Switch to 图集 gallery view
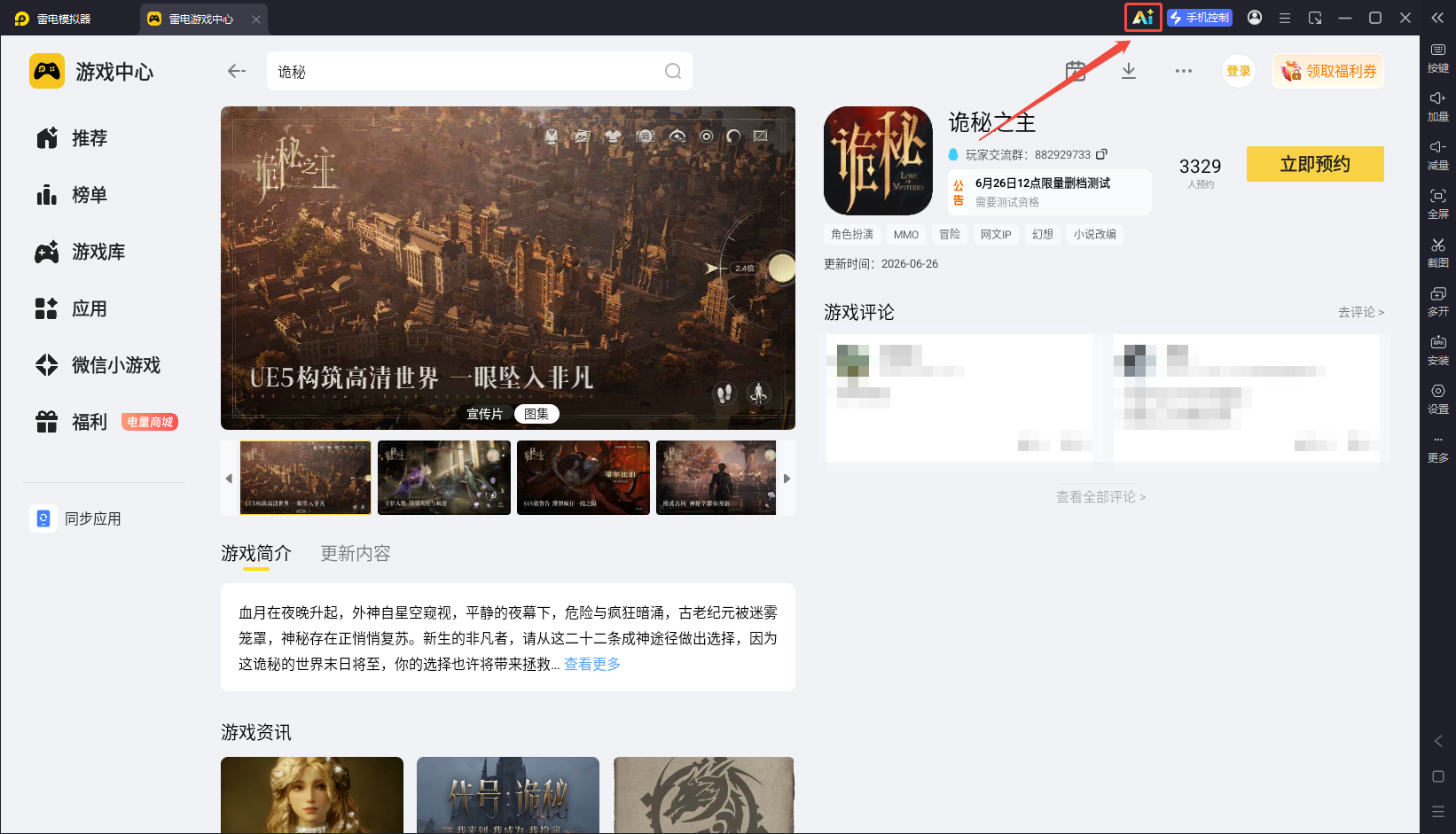 tap(536, 414)
